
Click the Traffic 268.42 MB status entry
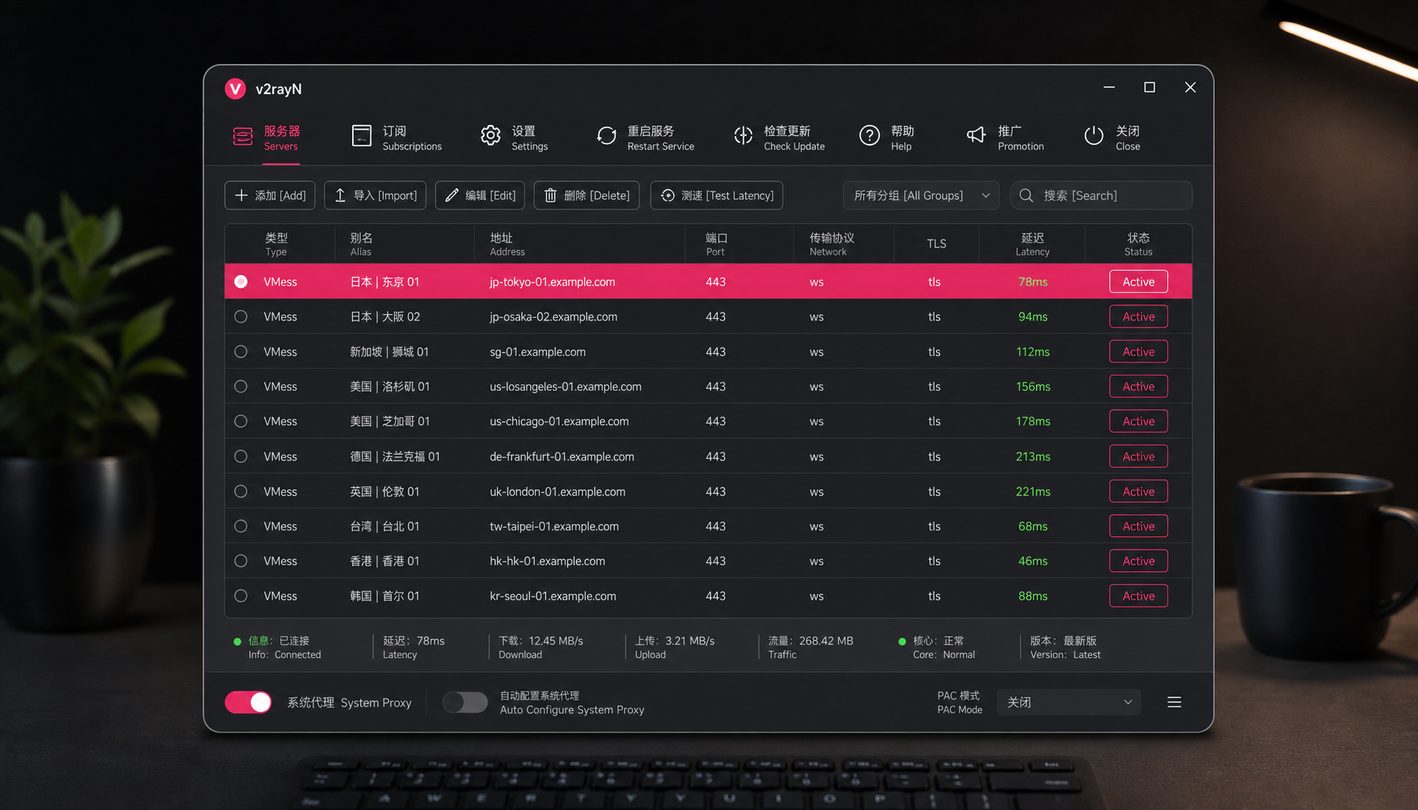[811, 647]
